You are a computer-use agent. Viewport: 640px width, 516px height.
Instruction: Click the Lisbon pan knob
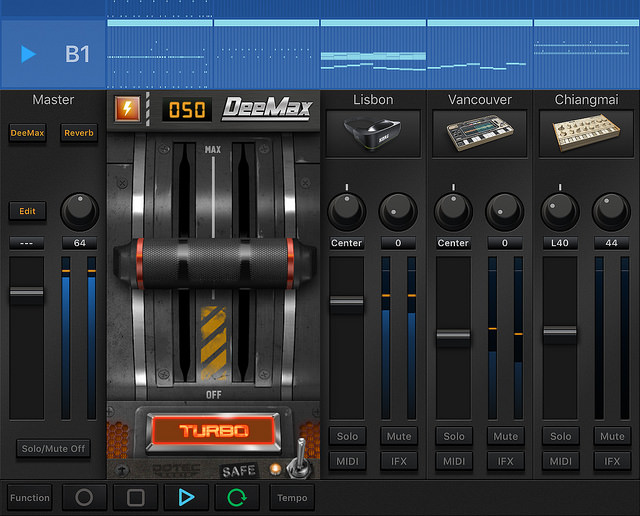click(347, 212)
